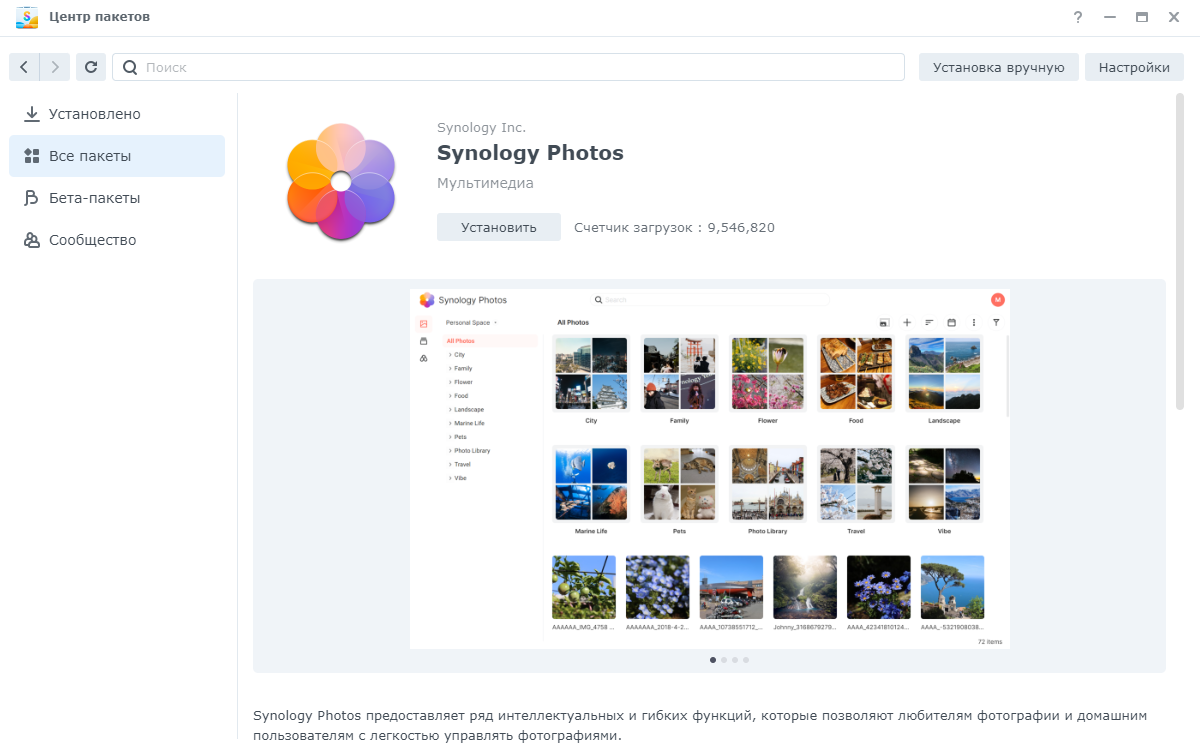The height and width of the screenshot is (753, 1200).
Task: Open Бета-пакеты section
Action: coord(117,198)
